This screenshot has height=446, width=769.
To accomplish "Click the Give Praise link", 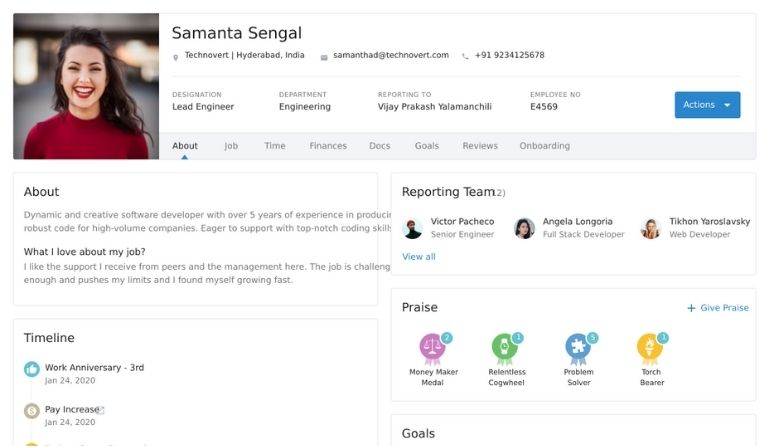I will [x=718, y=308].
